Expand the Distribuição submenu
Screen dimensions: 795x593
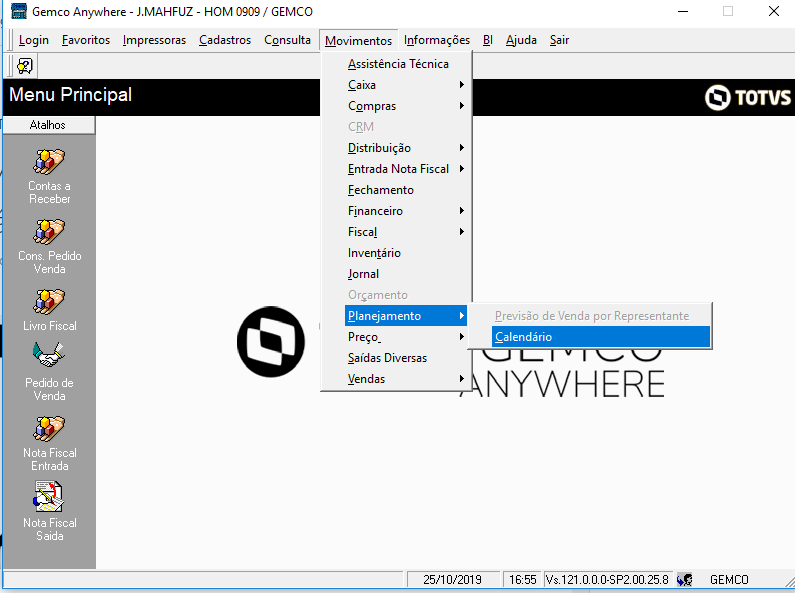point(406,148)
